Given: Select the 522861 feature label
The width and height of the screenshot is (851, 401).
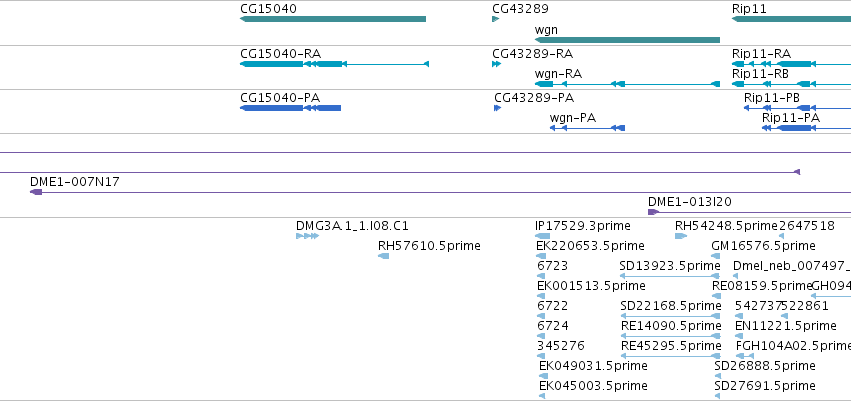Looking at the screenshot, I should coord(805,306).
